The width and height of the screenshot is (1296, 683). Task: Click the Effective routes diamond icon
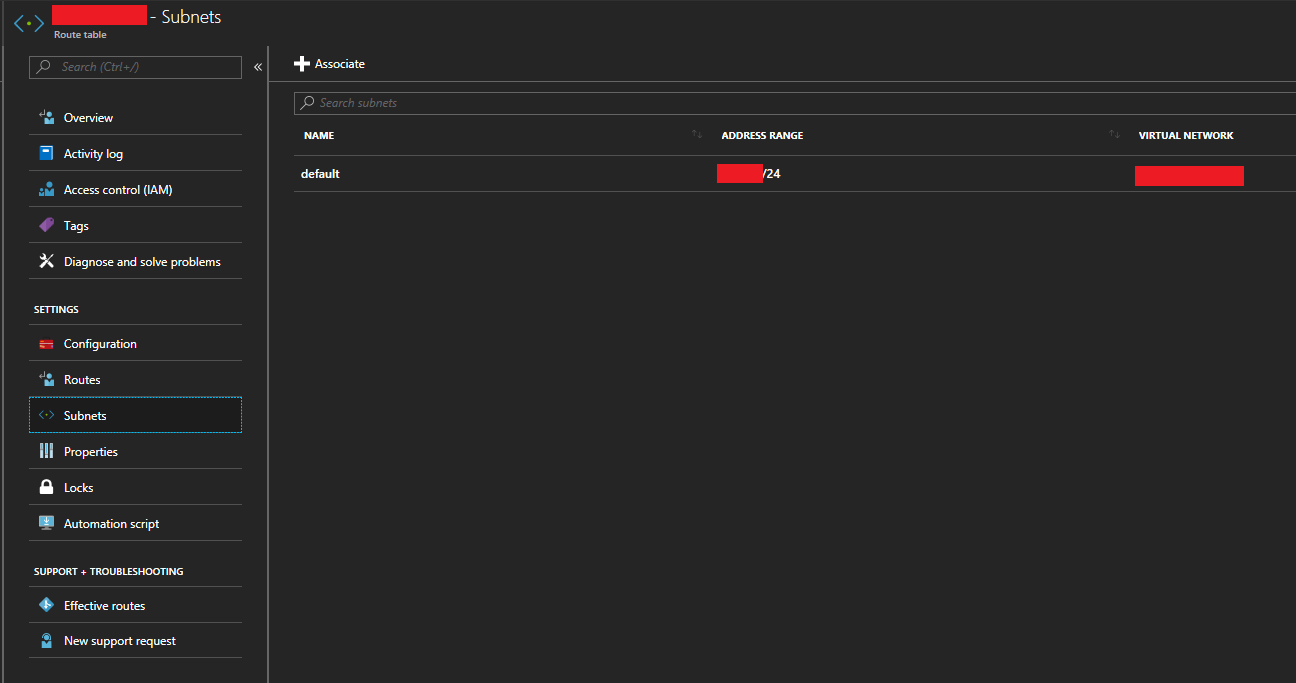[46, 605]
